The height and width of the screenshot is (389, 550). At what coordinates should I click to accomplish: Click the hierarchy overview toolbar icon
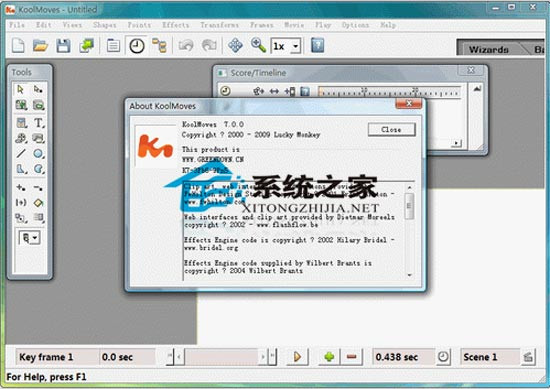(160, 46)
